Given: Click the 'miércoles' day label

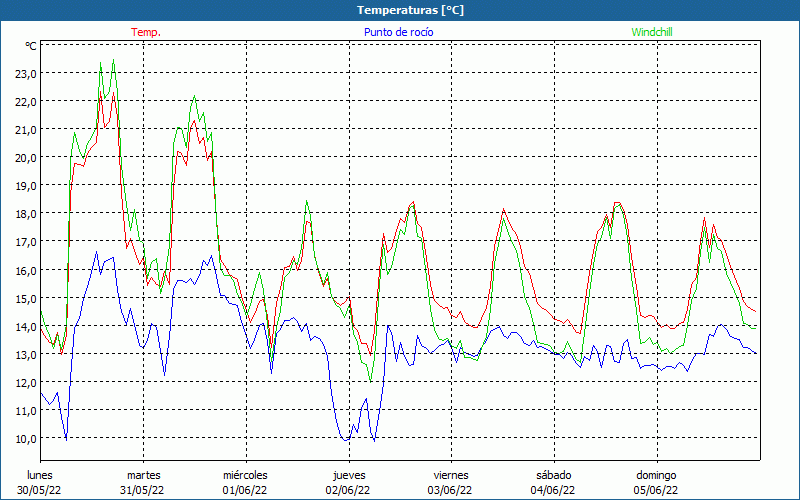Looking at the screenshot, I should [x=245, y=475].
